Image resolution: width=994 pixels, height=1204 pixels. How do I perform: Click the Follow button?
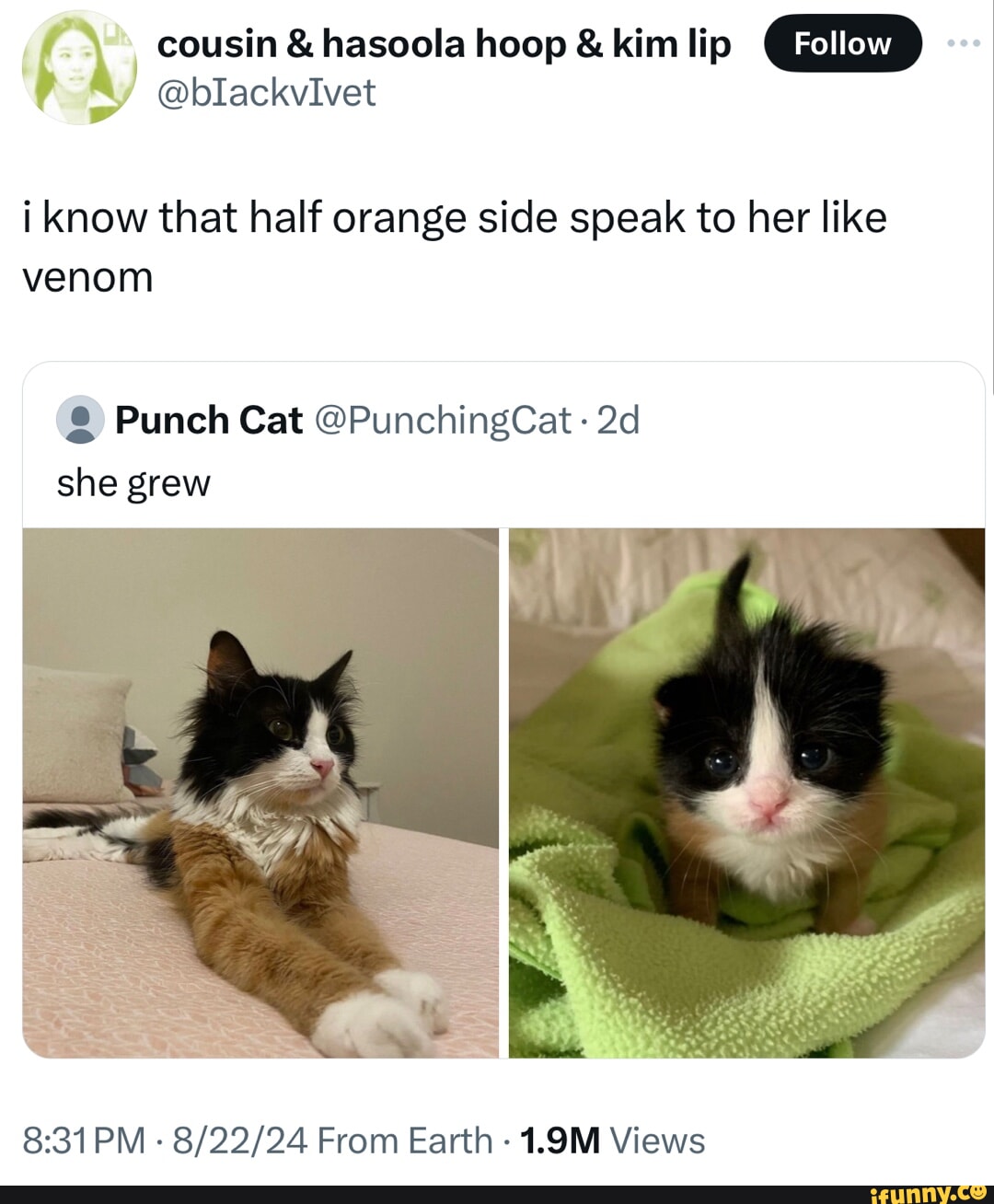tap(842, 43)
